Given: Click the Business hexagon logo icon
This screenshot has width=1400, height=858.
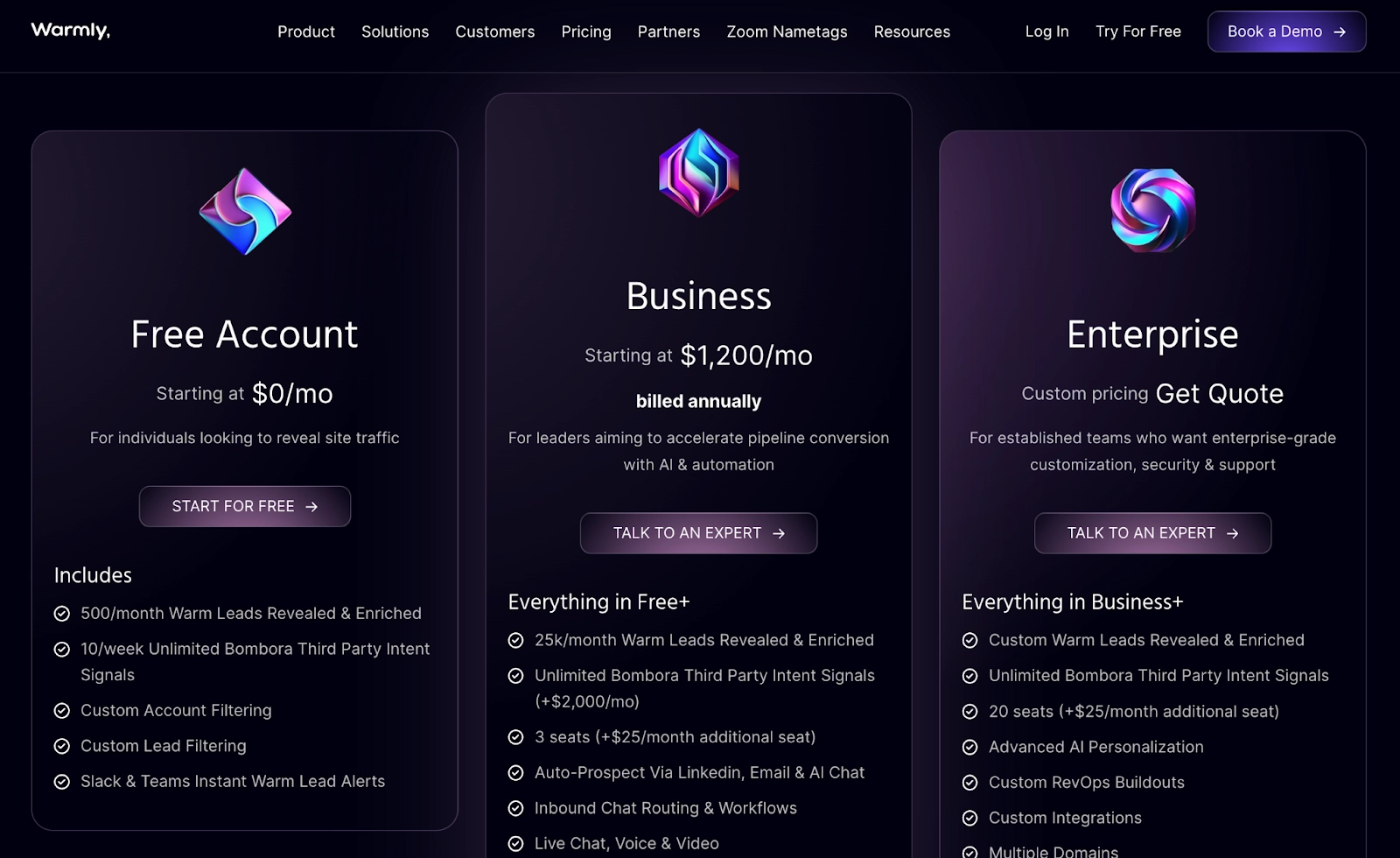Looking at the screenshot, I should coord(698,172).
